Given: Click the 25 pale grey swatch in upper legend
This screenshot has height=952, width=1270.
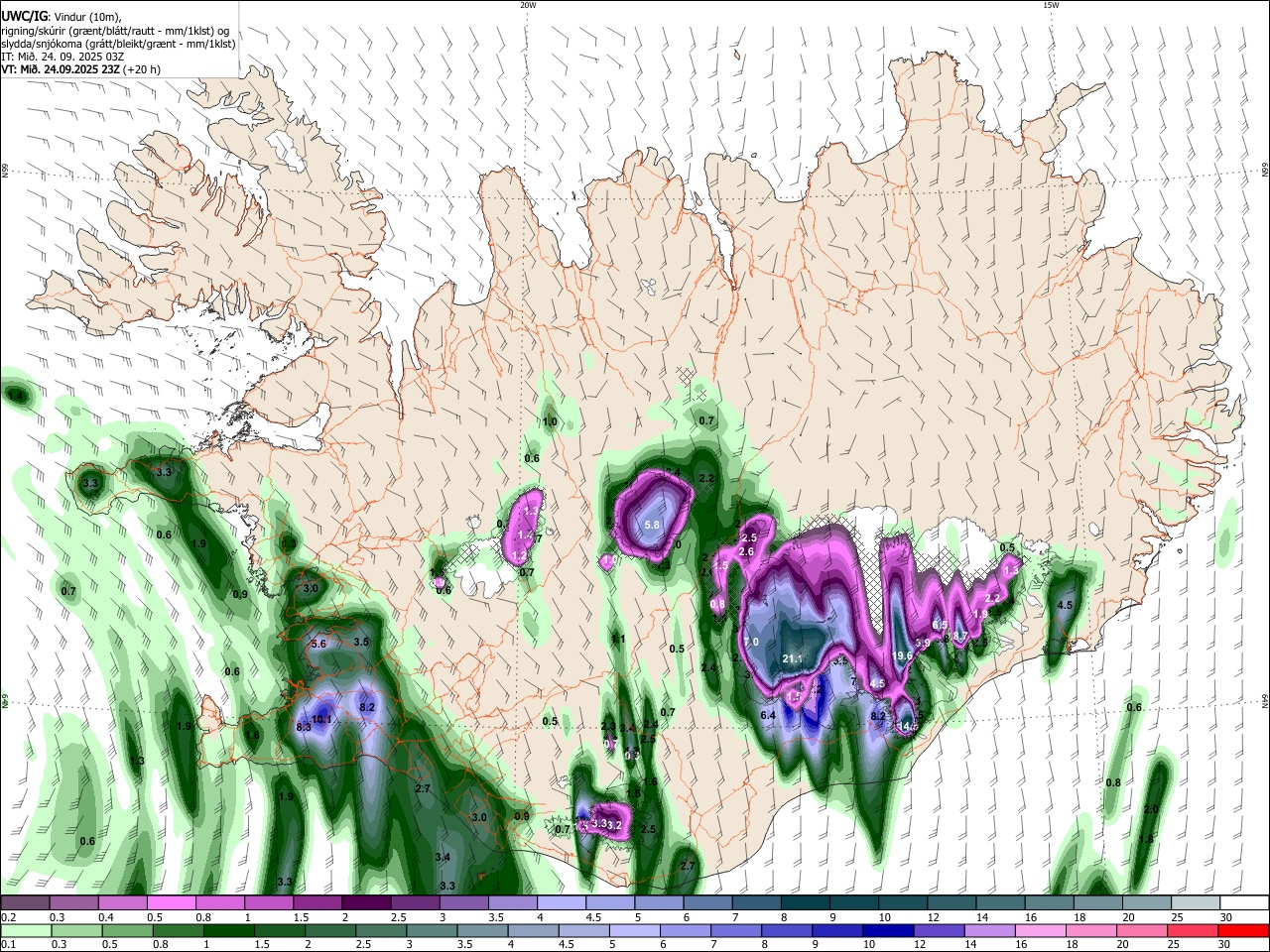Looking at the screenshot, I should 1195,902.
